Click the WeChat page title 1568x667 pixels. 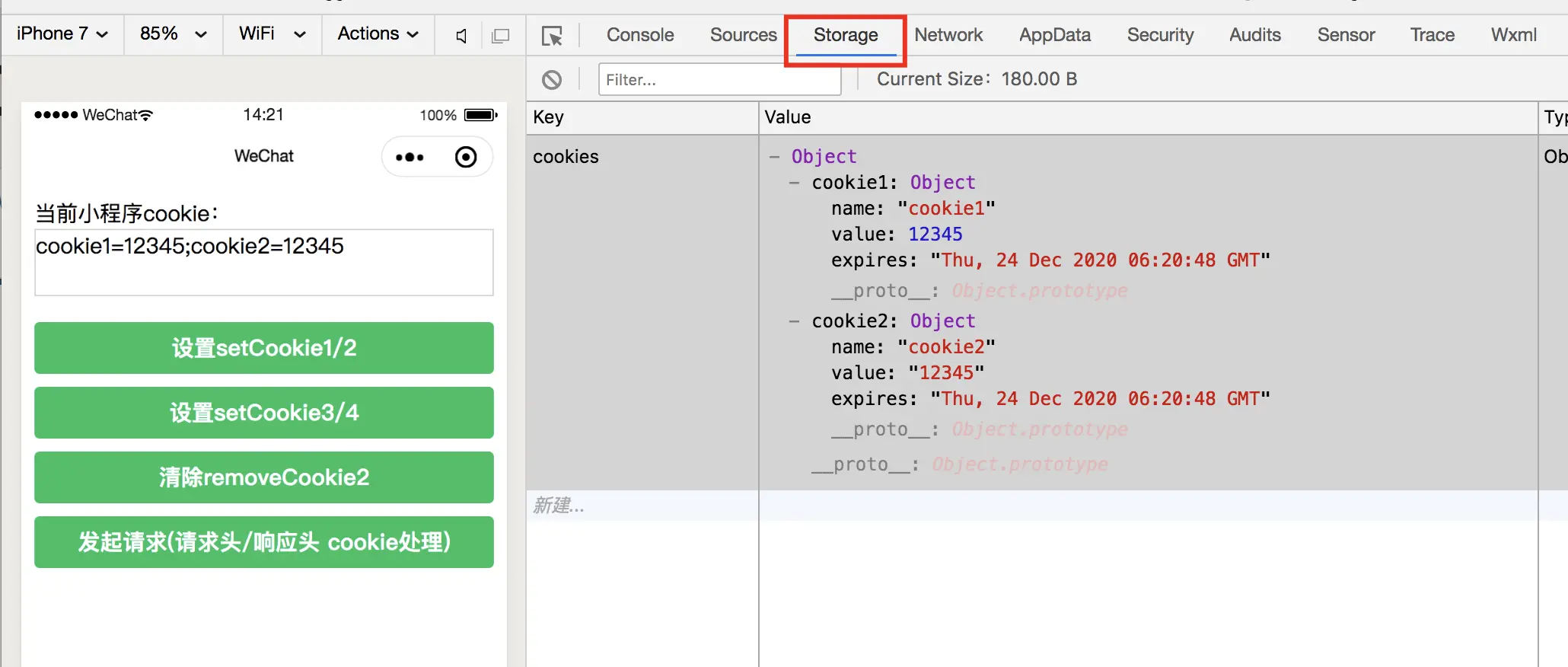[x=264, y=156]
